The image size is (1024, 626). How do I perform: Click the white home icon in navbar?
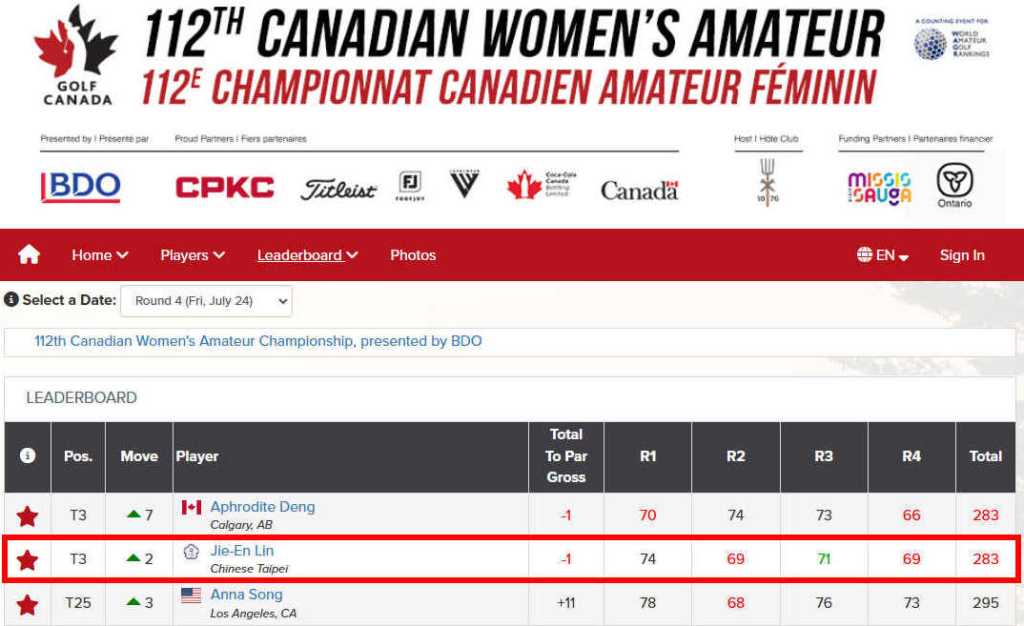coord(29,255)
